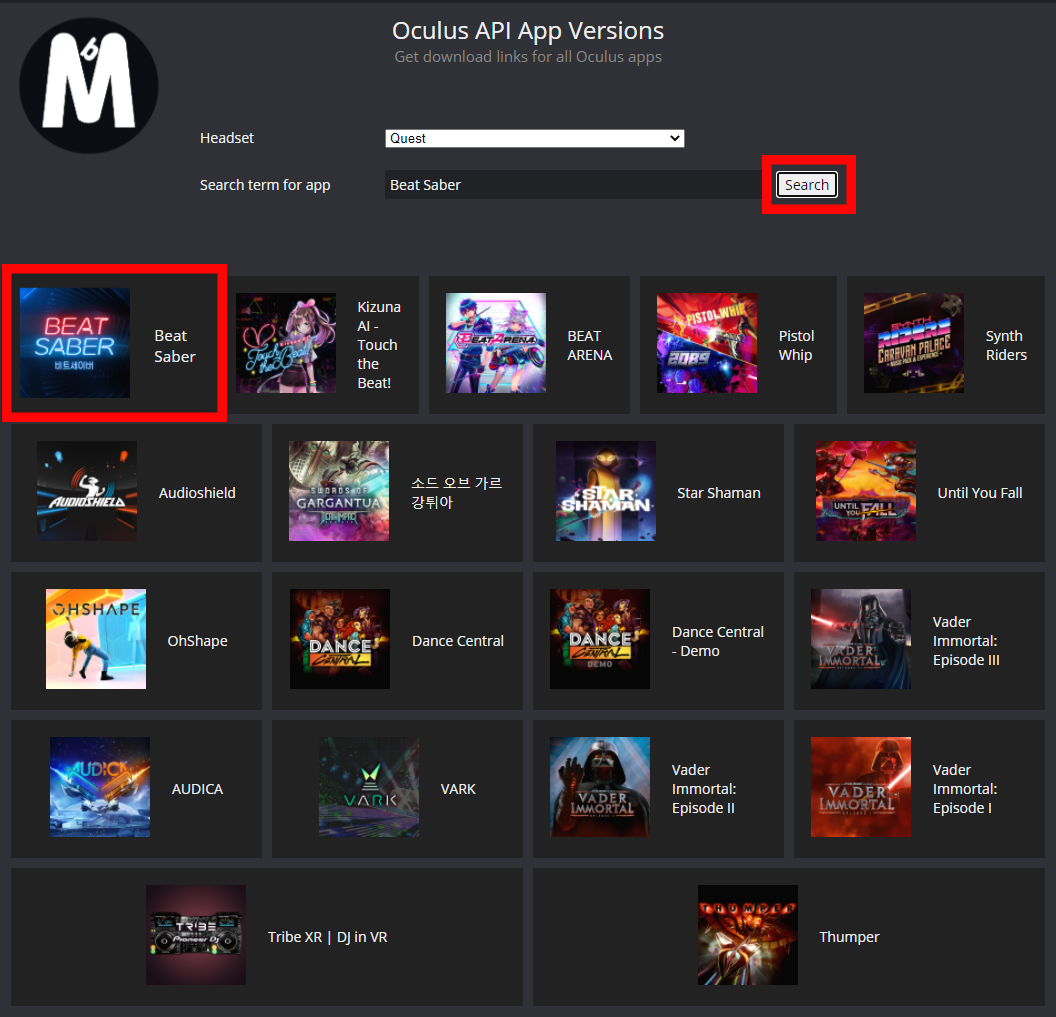Click the Oculus API App Versions heading

[528, 31]
